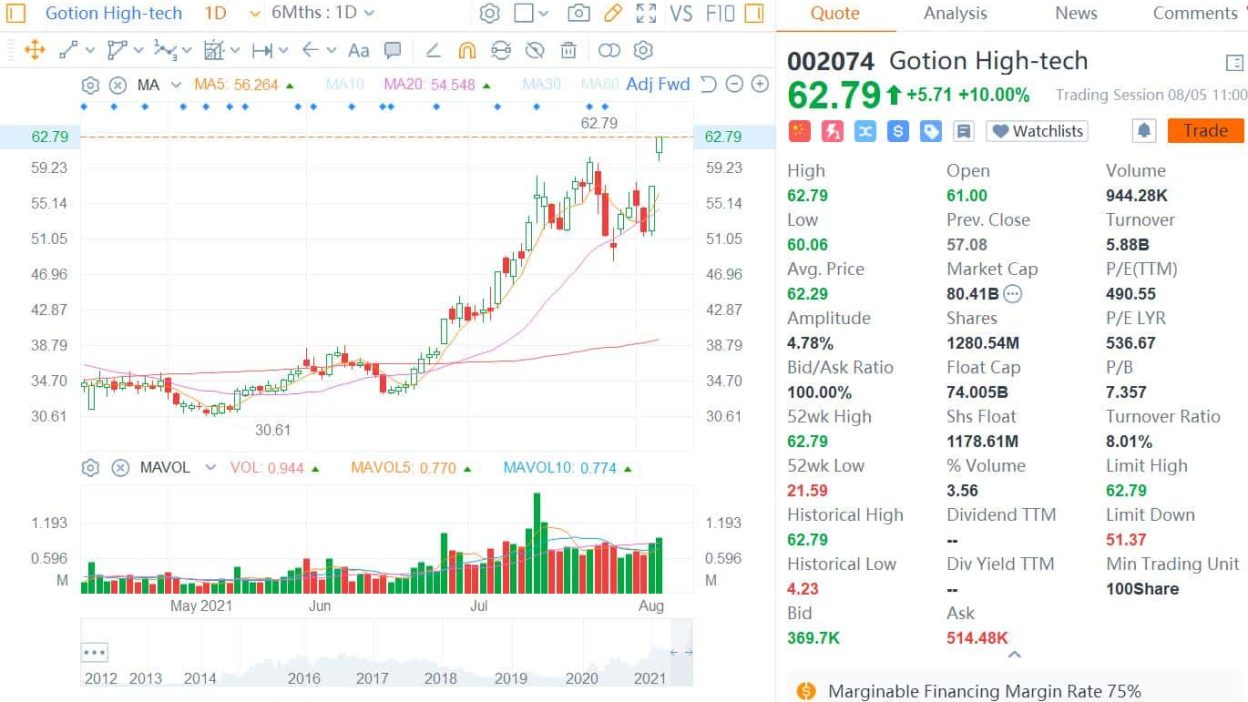Activate the magnet snap tool
The height and width of the screenshot is (702, 1248).
[467, 50]
